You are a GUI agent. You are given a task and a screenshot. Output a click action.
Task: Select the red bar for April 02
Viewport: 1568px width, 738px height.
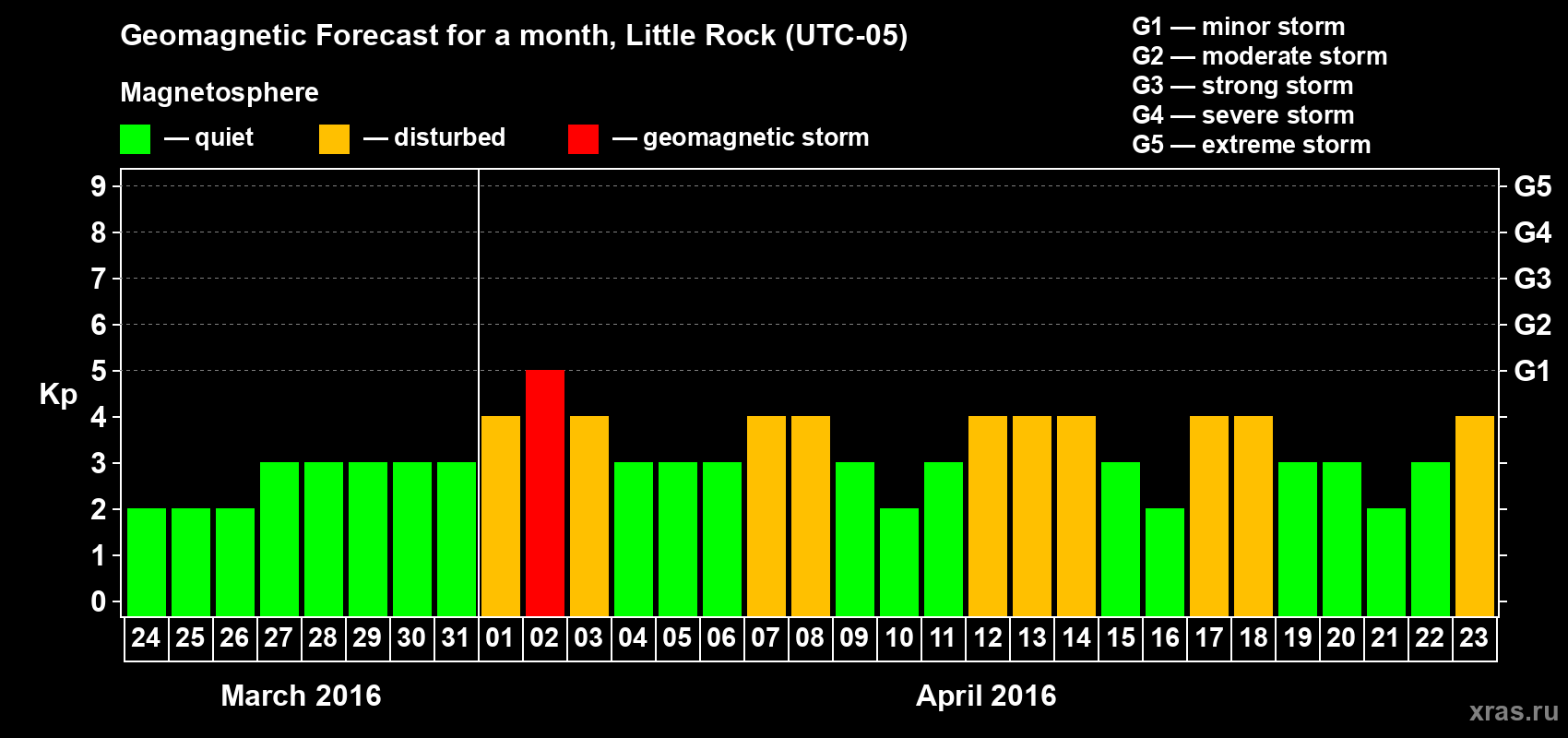pos(545,494)
